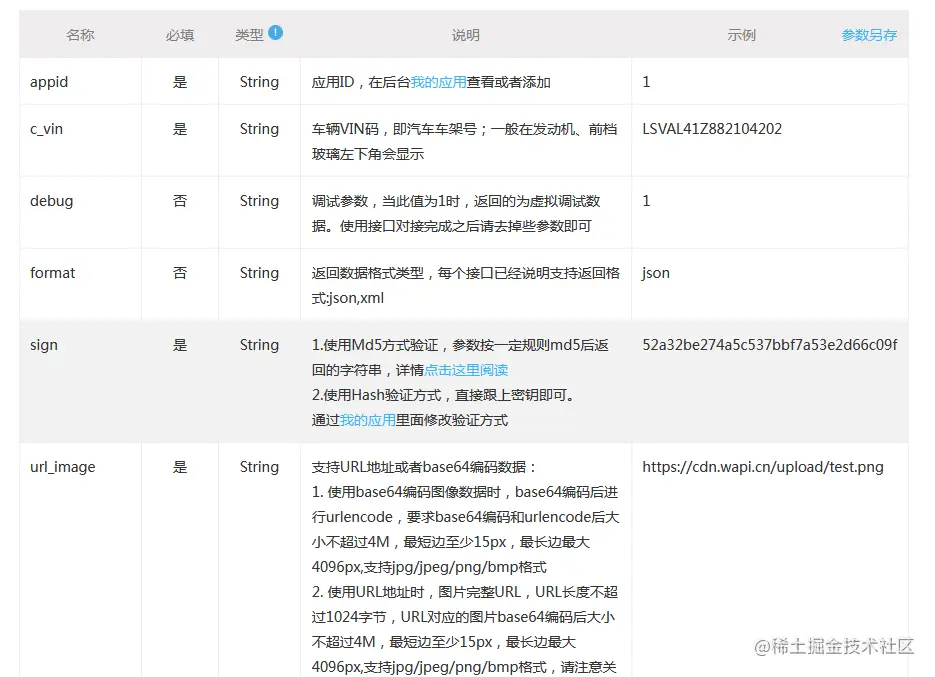The height and width of the screenshot is (677, 935).
Task: Select the format parameter name
Action: point(52,273)
